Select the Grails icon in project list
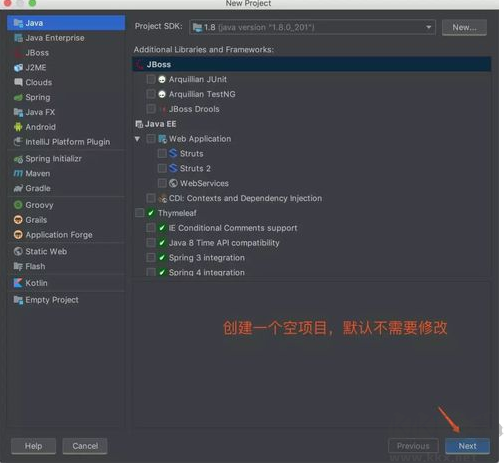Screen dimensions: 504x464 click(x=18, y=220)
